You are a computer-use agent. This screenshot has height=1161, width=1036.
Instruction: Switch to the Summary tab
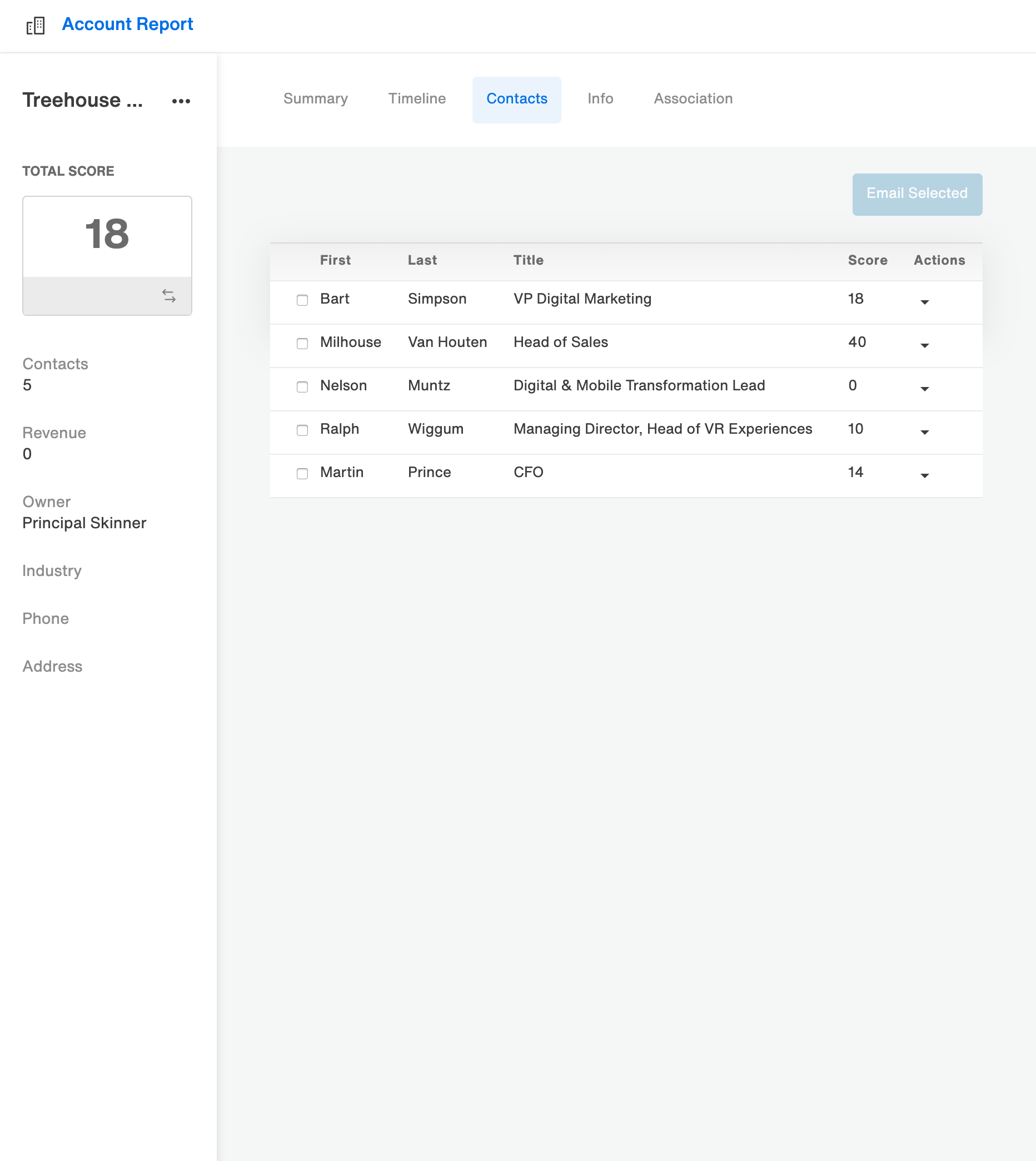(315, 99)
